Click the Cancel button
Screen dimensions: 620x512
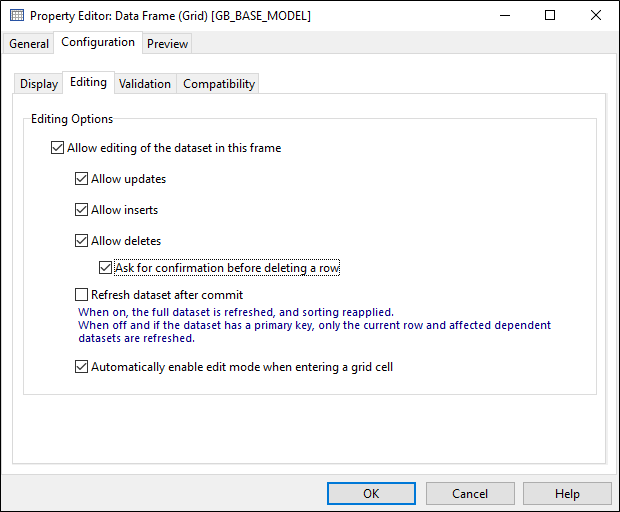[470, 493]
